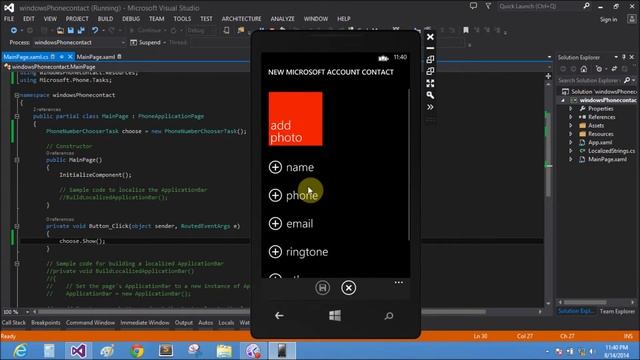Open the EDIT menu
Image resolution: width=640 pixels, height=360 pixels.
click(29, 19)
